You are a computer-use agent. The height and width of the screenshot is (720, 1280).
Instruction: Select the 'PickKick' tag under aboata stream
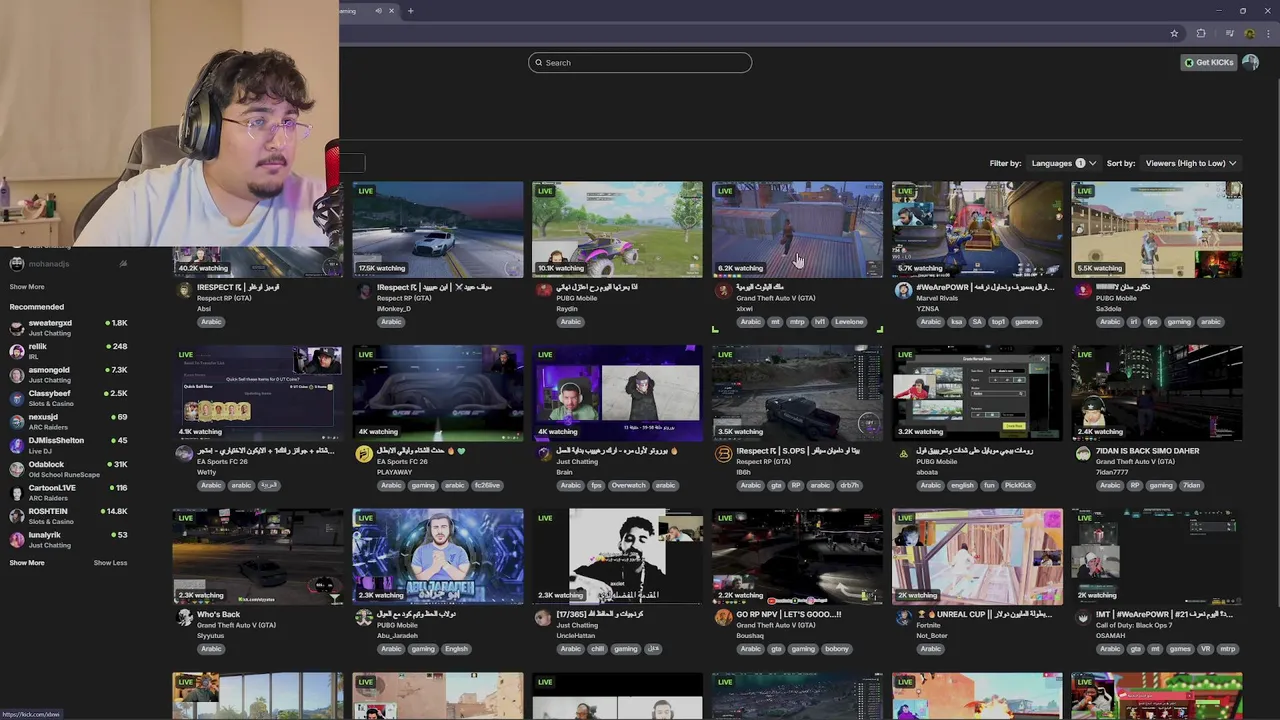(x=1017, y=485)
